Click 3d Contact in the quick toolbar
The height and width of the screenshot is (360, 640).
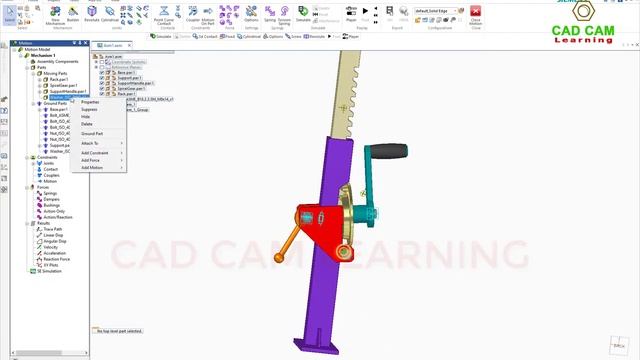(205, 37)
